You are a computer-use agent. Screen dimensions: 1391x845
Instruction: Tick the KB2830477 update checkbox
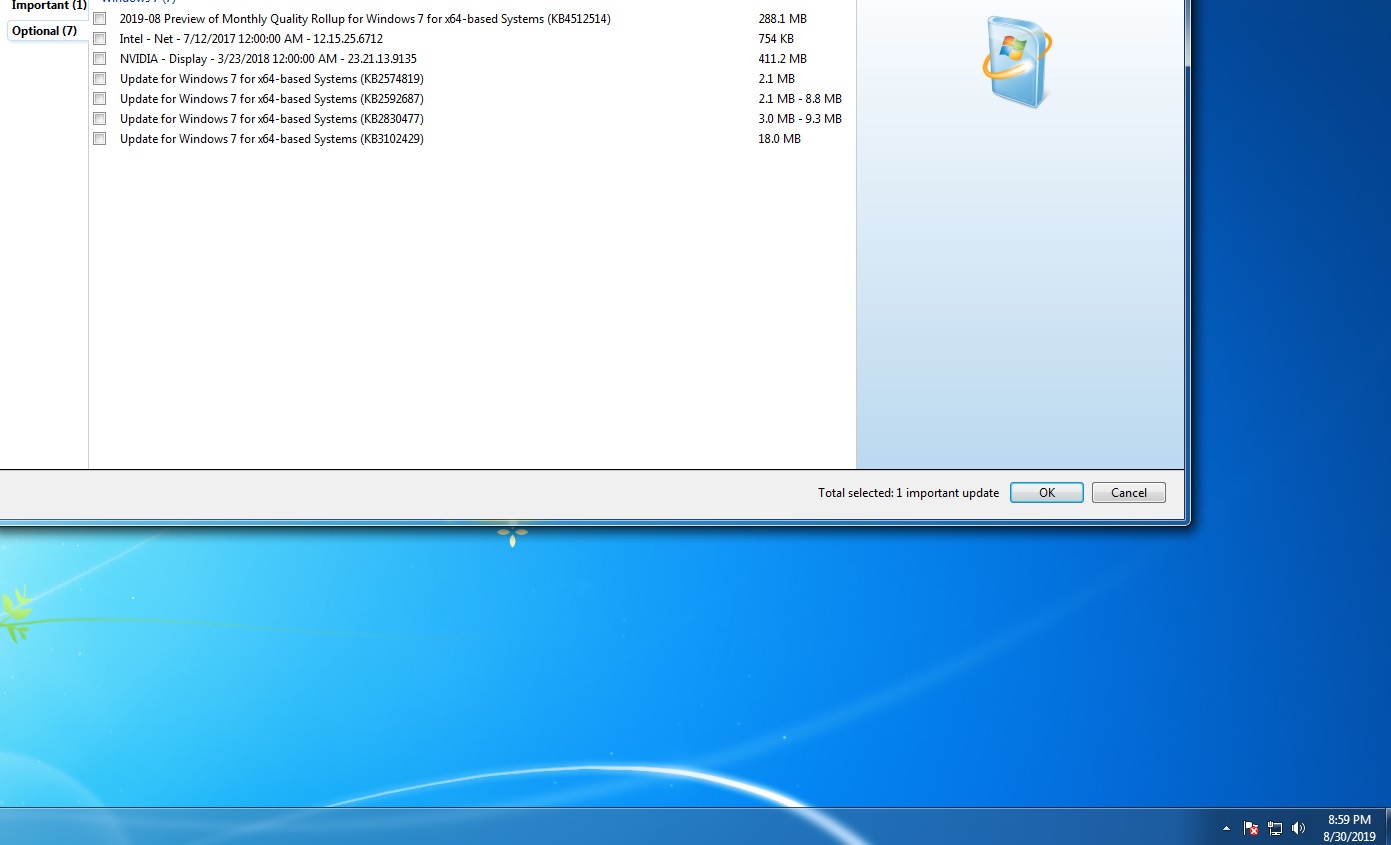(100, 119)
